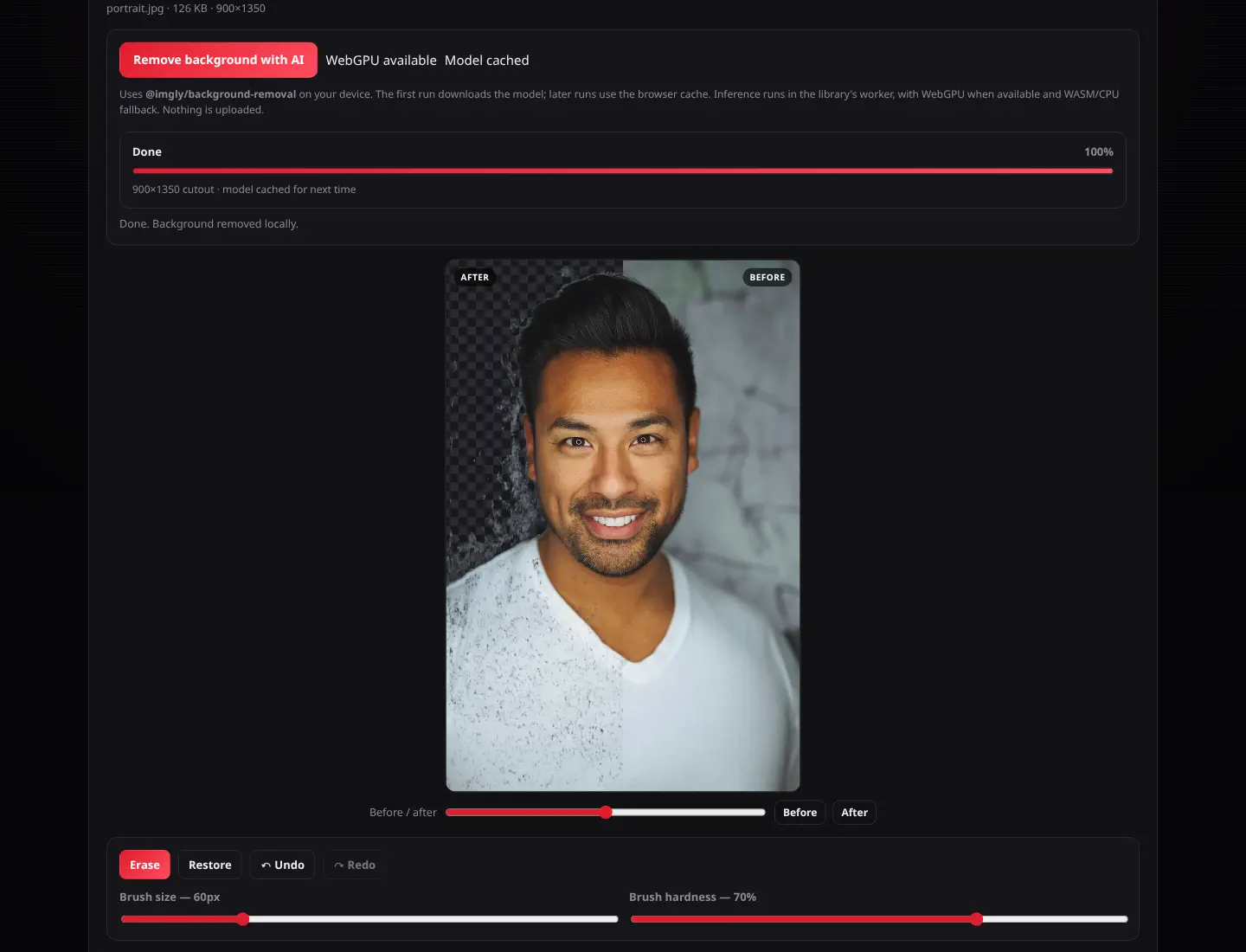
Task: Click the Before / after label
Action: pyautogui.click(x=403, y=813)
